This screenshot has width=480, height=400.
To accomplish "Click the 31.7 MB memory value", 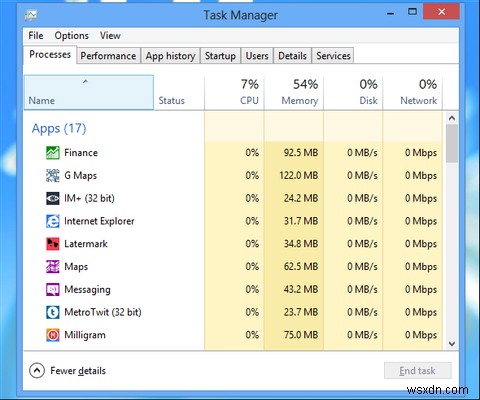I will [x=301, y=221].
